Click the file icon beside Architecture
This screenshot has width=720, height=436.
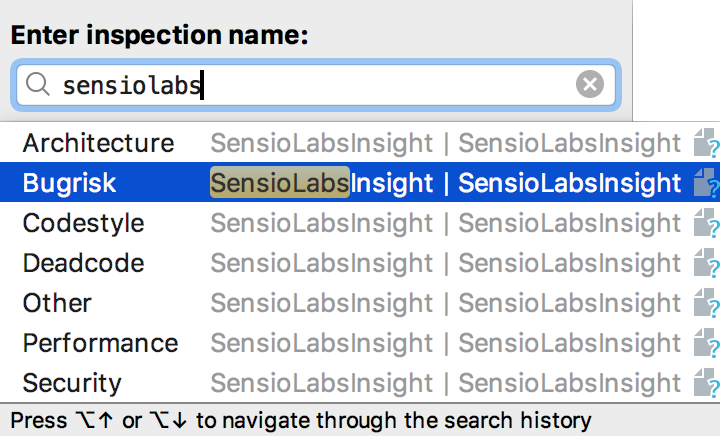(706, 144)
